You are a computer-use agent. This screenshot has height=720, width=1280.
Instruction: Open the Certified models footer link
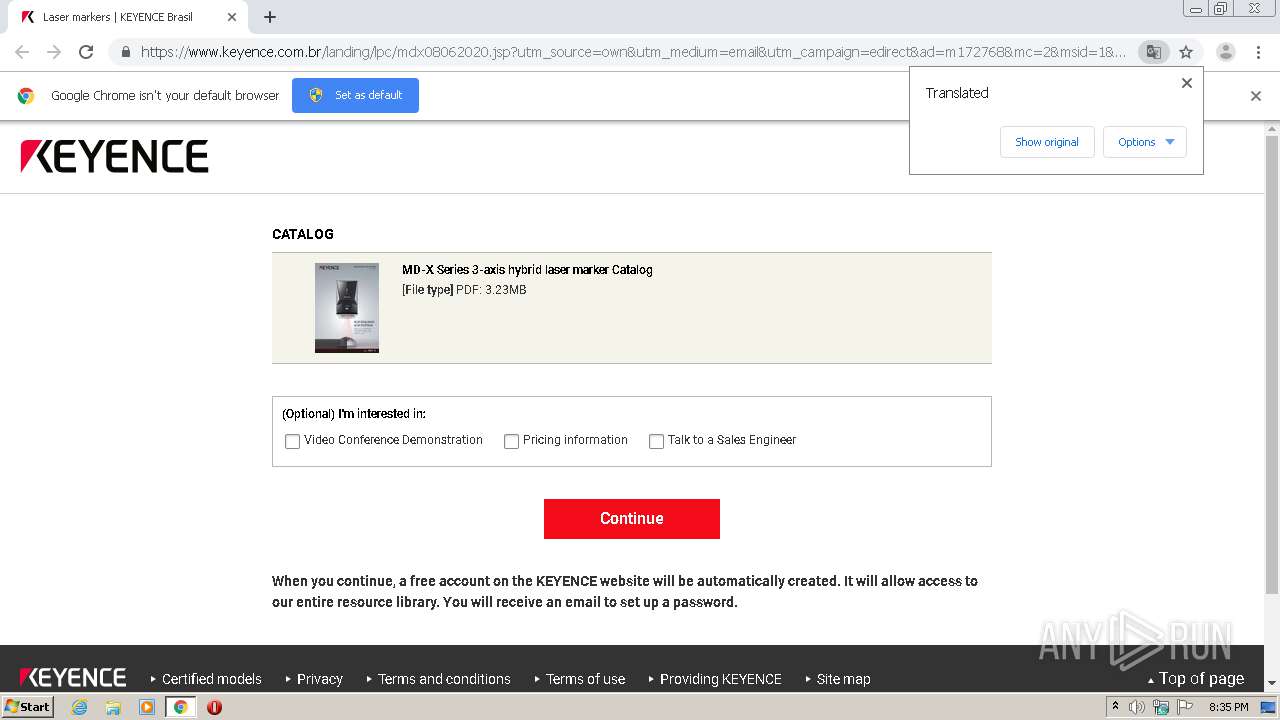212,679
